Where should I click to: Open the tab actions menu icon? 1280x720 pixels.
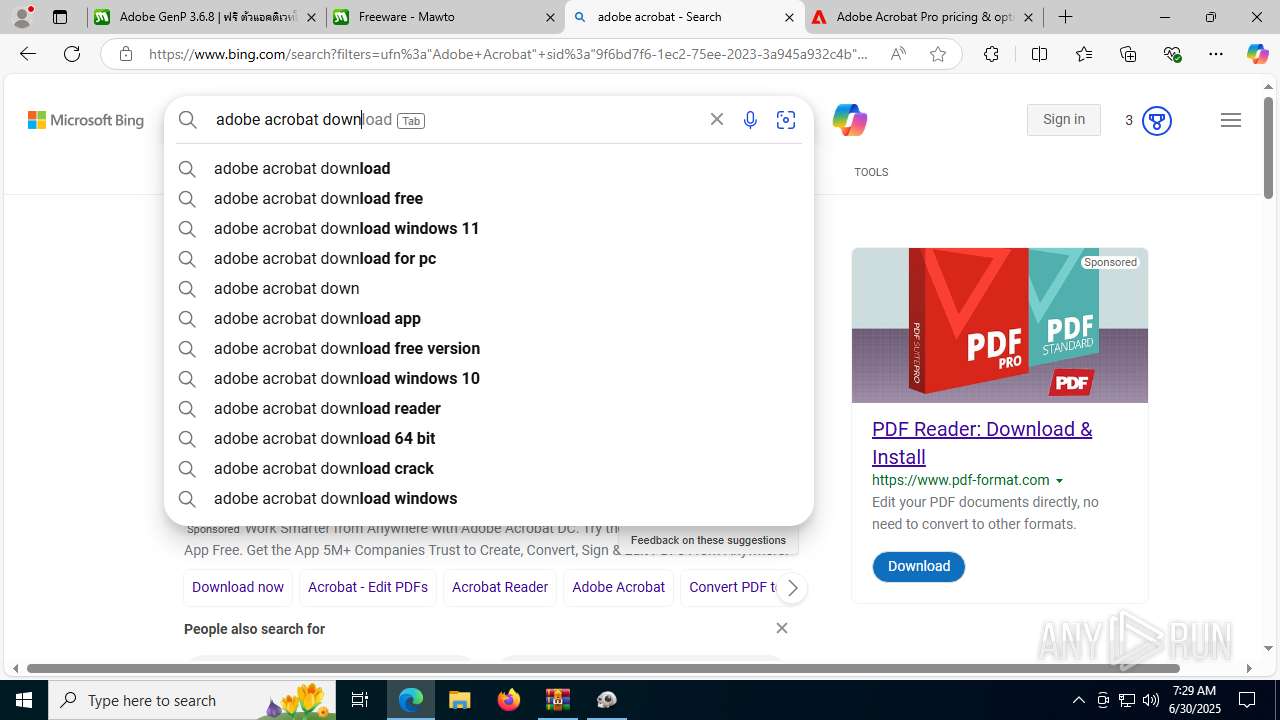[x=60, y=17]
